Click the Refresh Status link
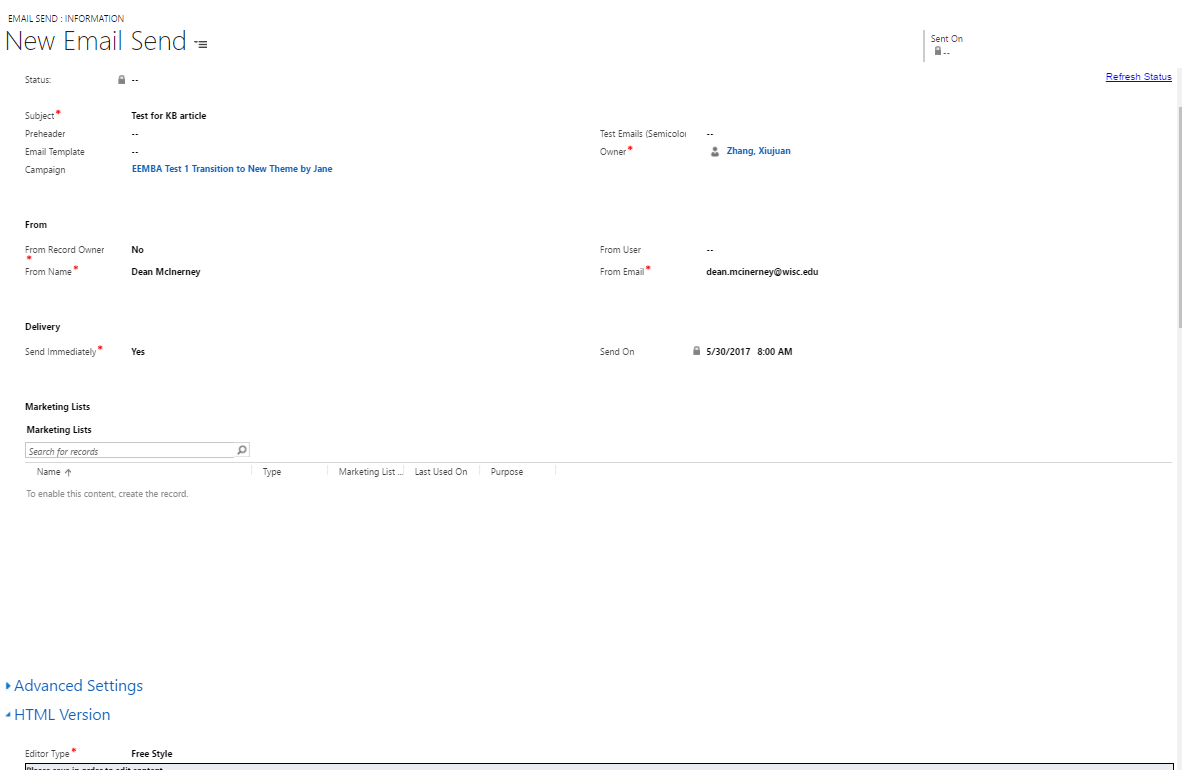This screenshot has height=770, width=1182. pos(1138,77)
